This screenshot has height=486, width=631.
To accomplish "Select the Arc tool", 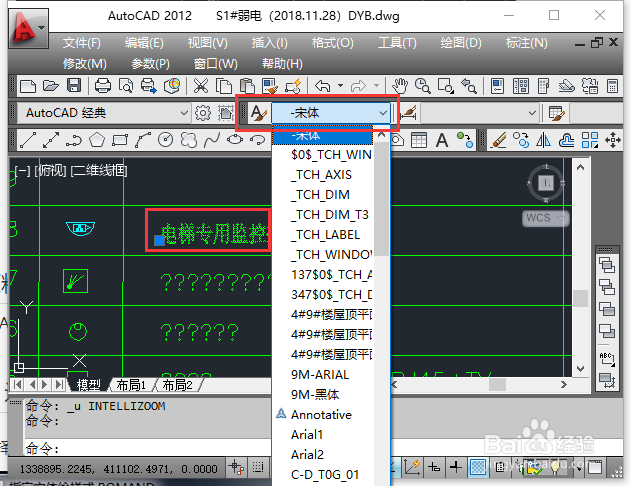I will (x=143, y=140).
